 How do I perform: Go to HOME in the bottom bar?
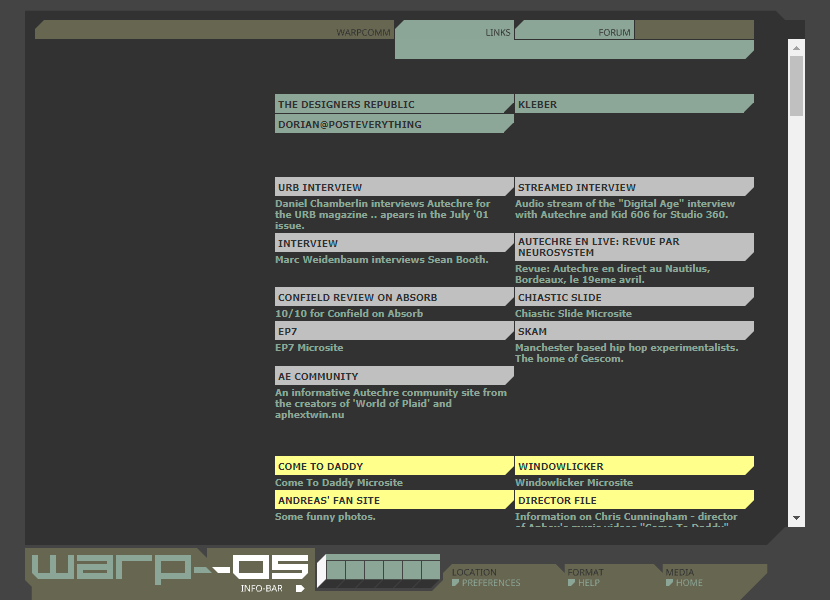(689, 583)
